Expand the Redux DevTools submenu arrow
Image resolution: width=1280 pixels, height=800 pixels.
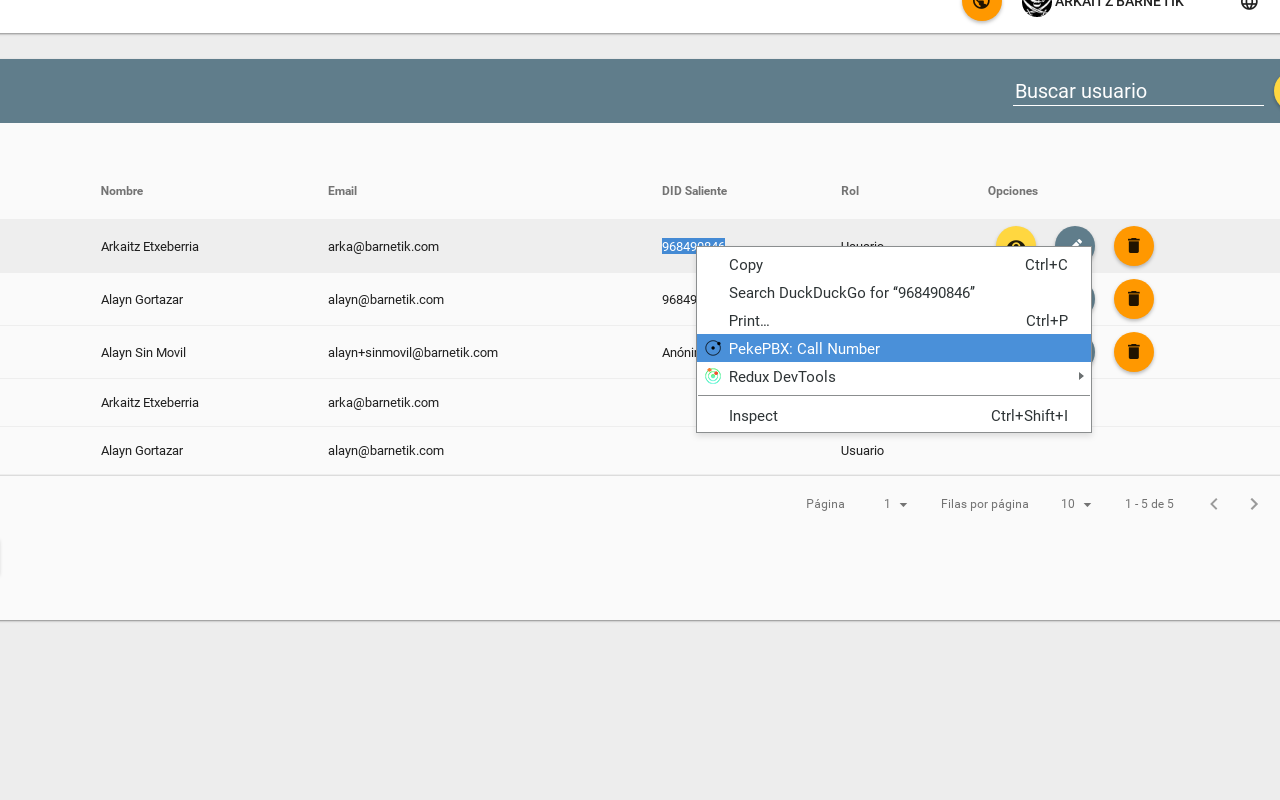pyautogui.click(x=1080, y=377)
